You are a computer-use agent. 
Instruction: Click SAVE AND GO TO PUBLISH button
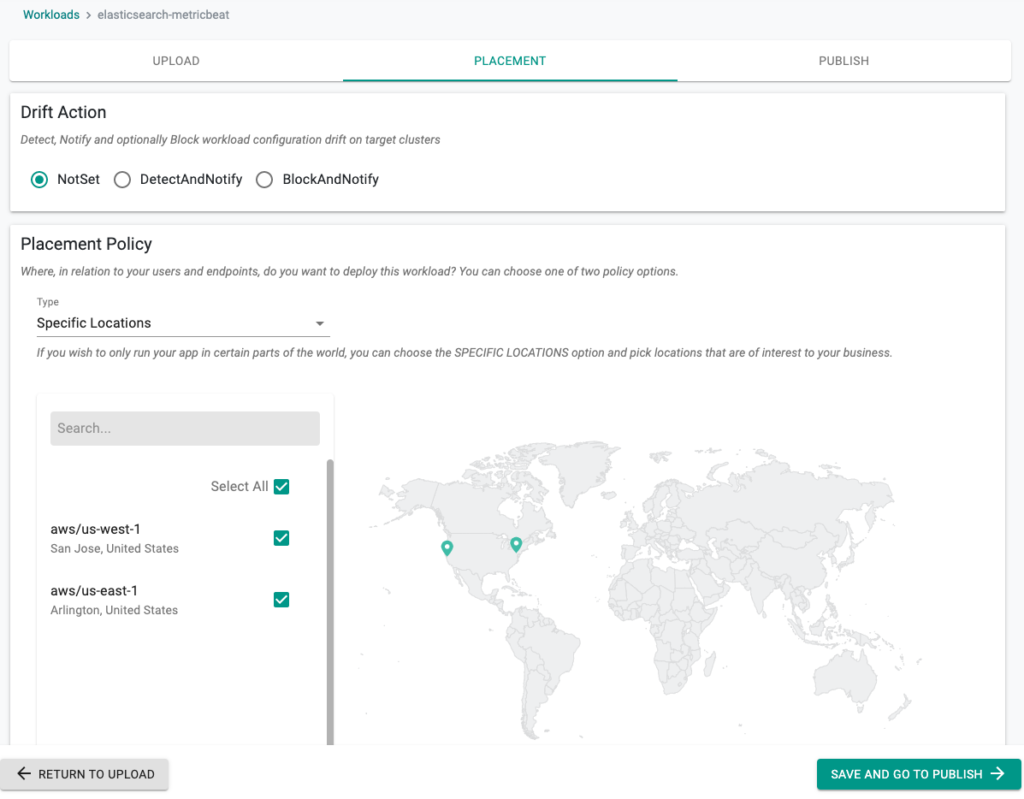coord(919,774)
